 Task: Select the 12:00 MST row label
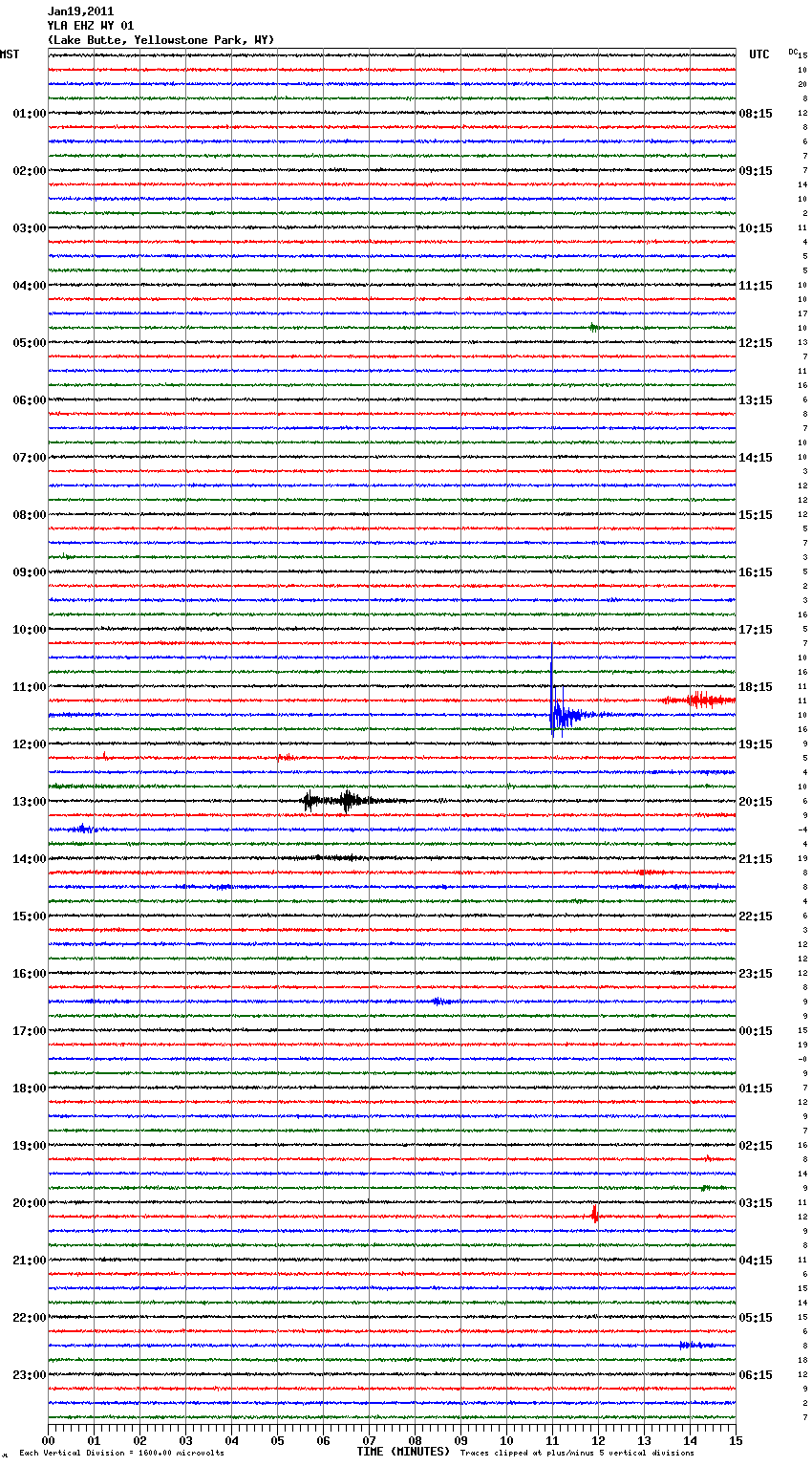pyautogui.click(x=30, y=744)
